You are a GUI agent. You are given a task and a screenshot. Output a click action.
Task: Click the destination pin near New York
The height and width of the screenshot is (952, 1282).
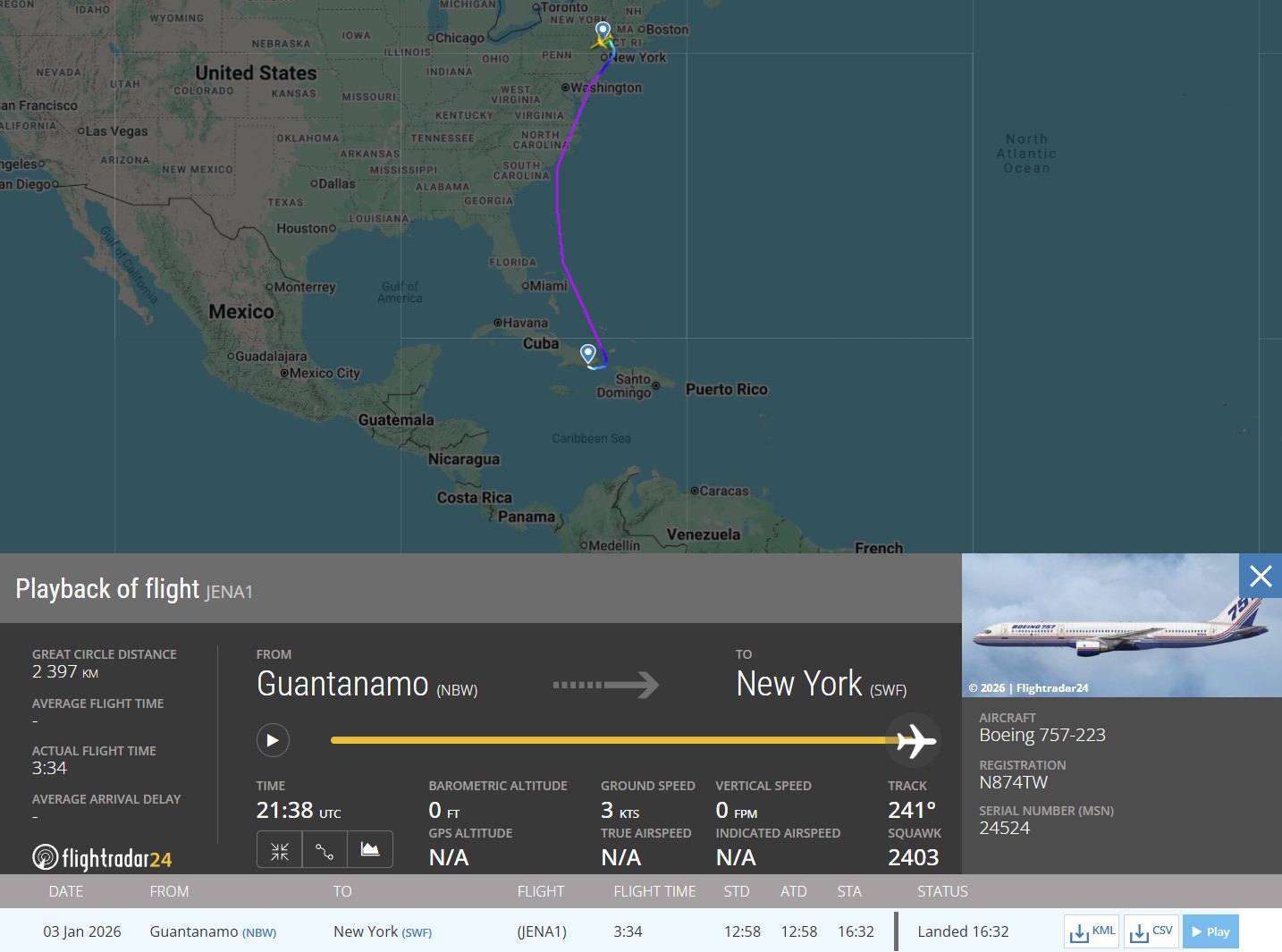603,31
